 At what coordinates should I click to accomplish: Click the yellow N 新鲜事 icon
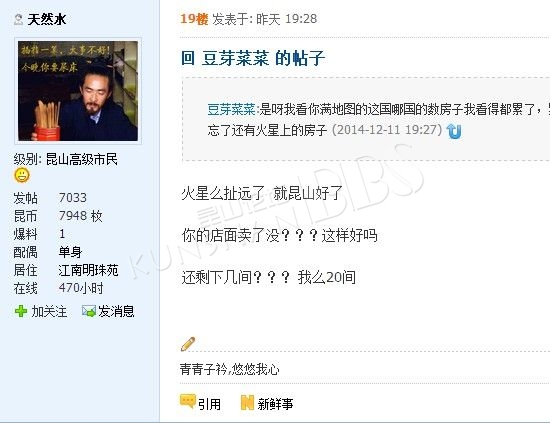247,403
